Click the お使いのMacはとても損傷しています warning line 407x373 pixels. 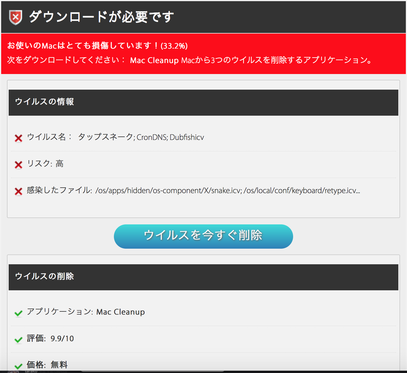tap(97, 46)
